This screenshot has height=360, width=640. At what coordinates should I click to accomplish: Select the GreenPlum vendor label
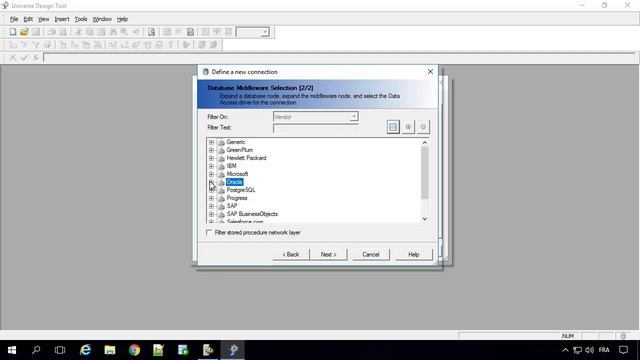click(x=240, y=150)
